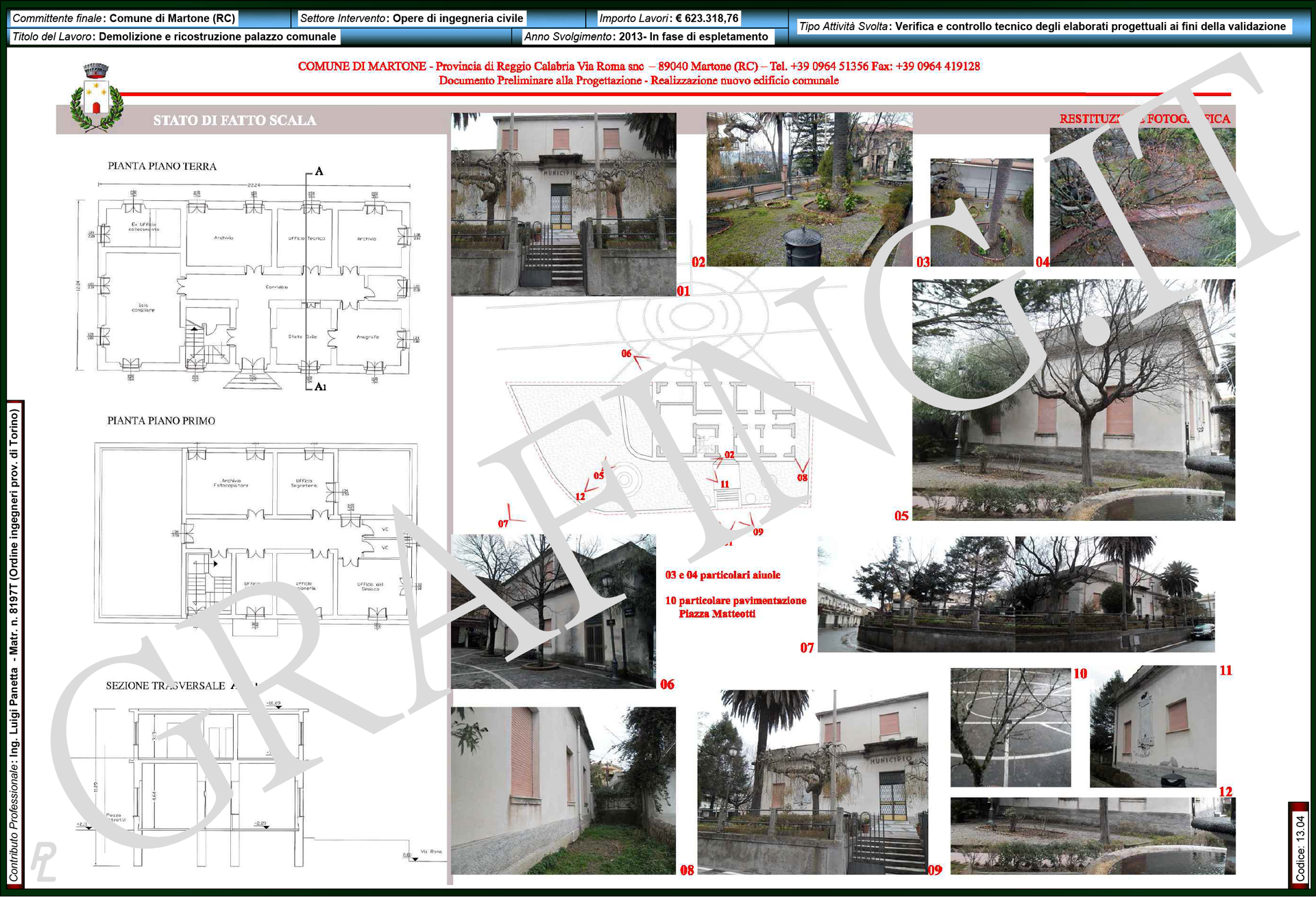The width and height of the screenshot is (1316, 900).
Task: Click camera marker 06 on the site plan
Action: pos(626,354)
